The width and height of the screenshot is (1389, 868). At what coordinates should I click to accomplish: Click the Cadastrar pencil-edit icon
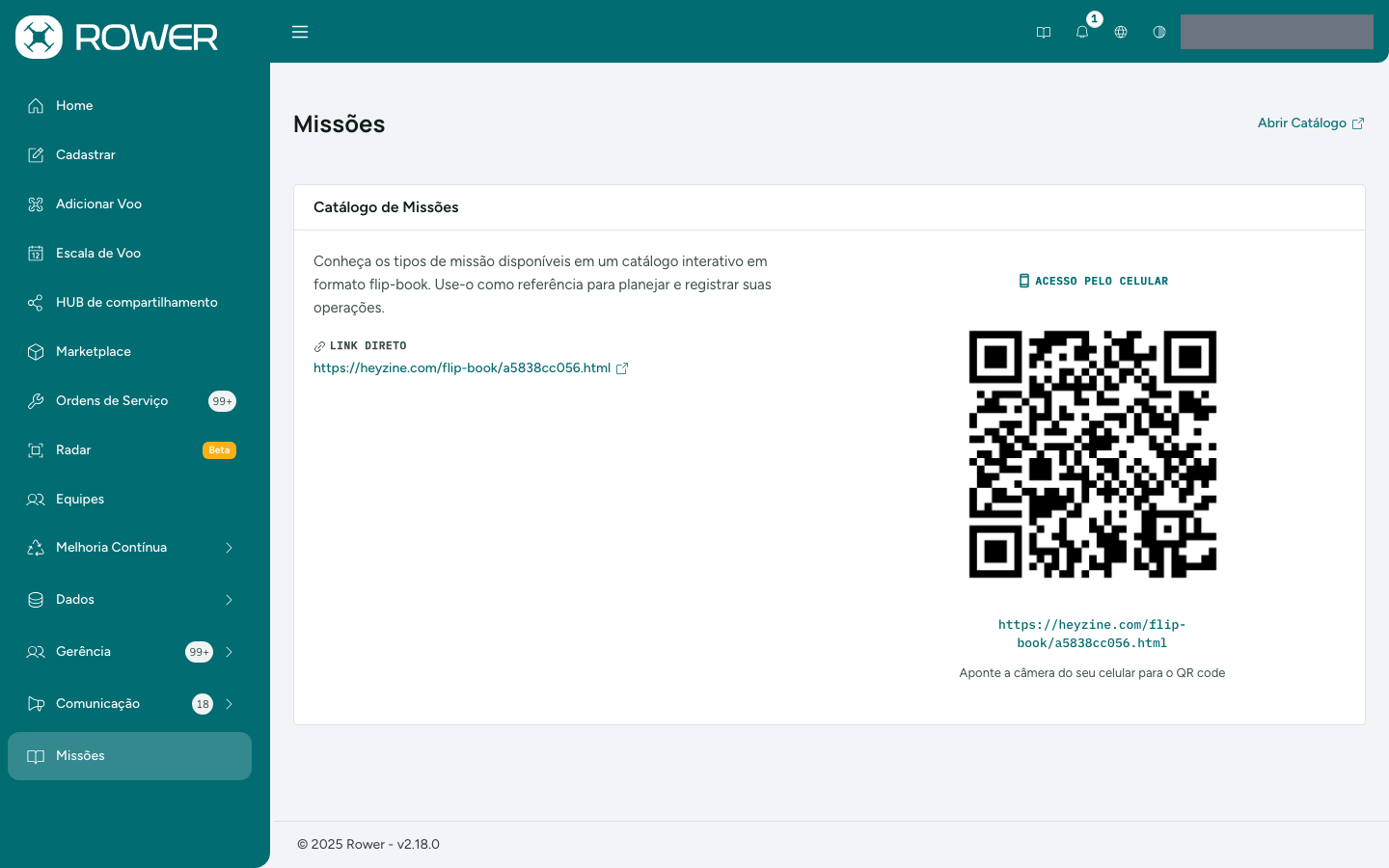[x=36, y=154]
